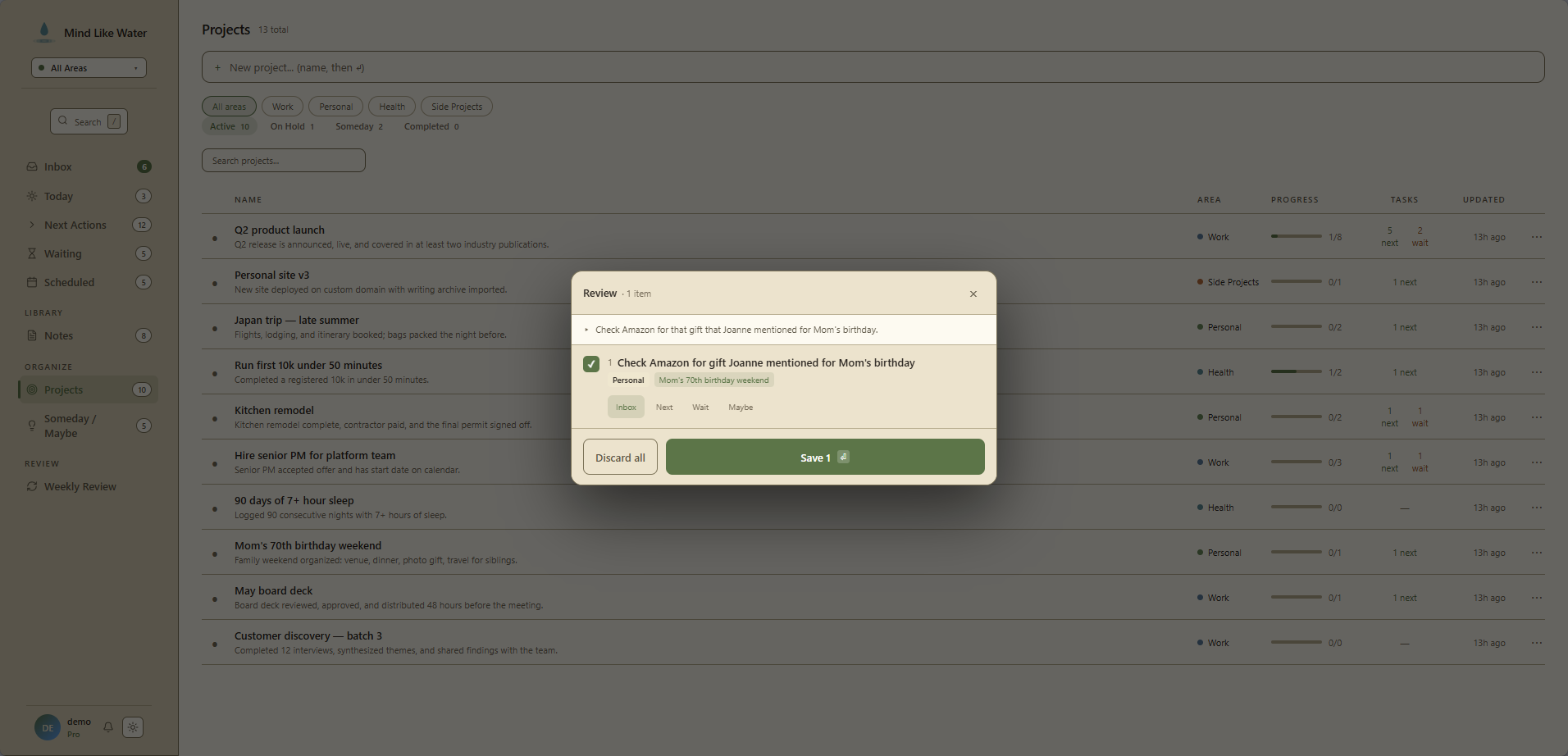Viewport: 1568px width, 756px height.
Task: Open more options for Q2 product launch
Action: pos(1537,237)
